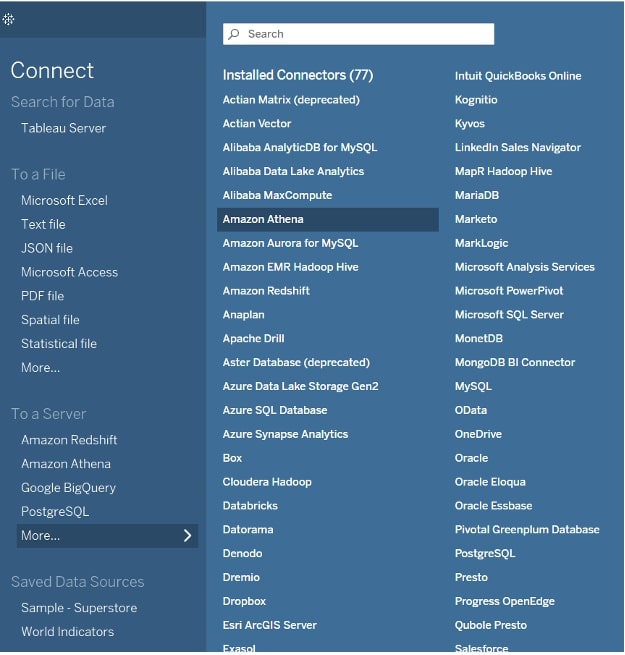
Task: Choose Pivotal Greenplum Database
Action: click(527, 530)
